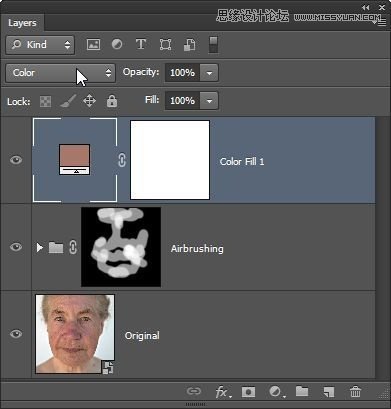Open the Opacity slider dropdown arrow

point(209,73)
